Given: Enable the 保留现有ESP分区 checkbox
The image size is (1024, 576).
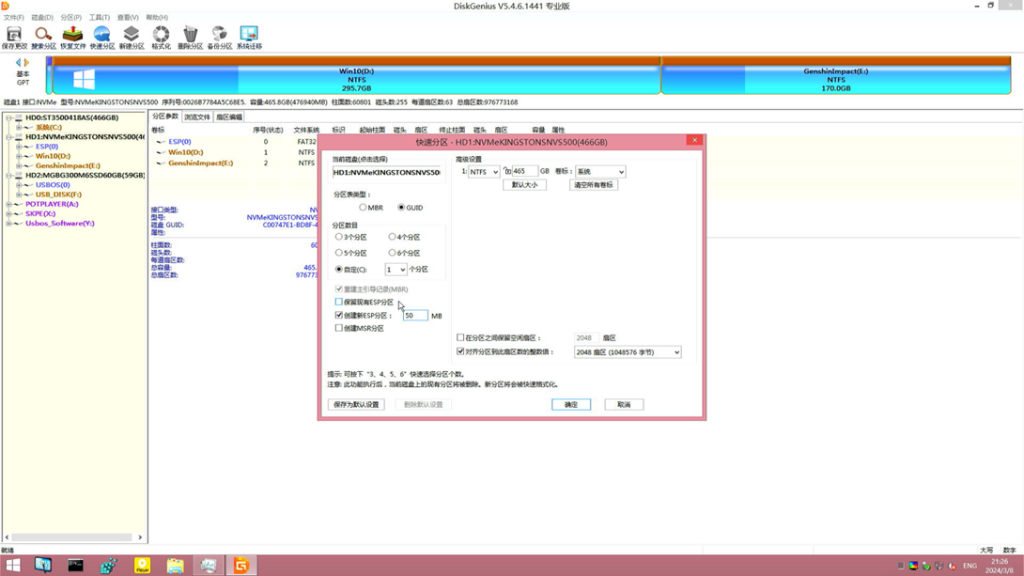Looking at the screenshot, I should coord(339,301).
